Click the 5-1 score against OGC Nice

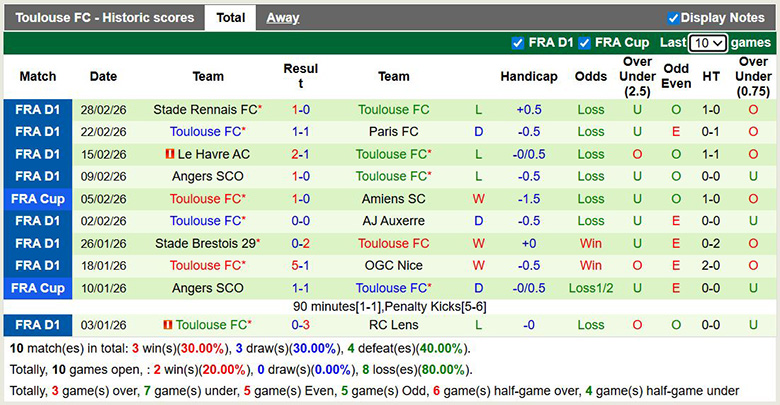300,266
